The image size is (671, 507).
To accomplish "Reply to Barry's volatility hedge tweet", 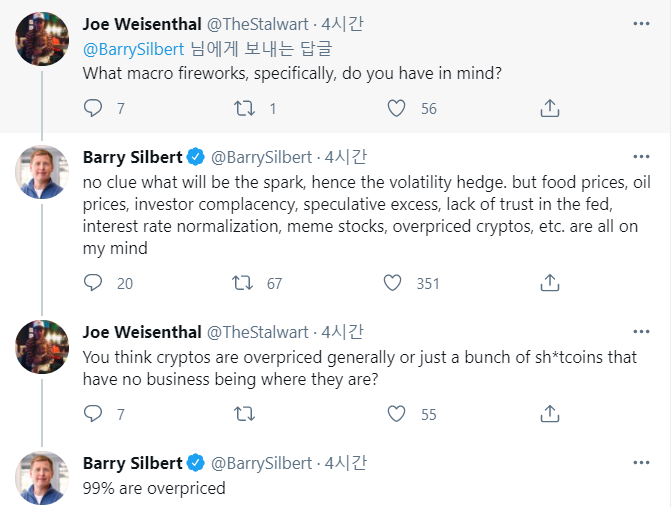I will tap(93, 283).
